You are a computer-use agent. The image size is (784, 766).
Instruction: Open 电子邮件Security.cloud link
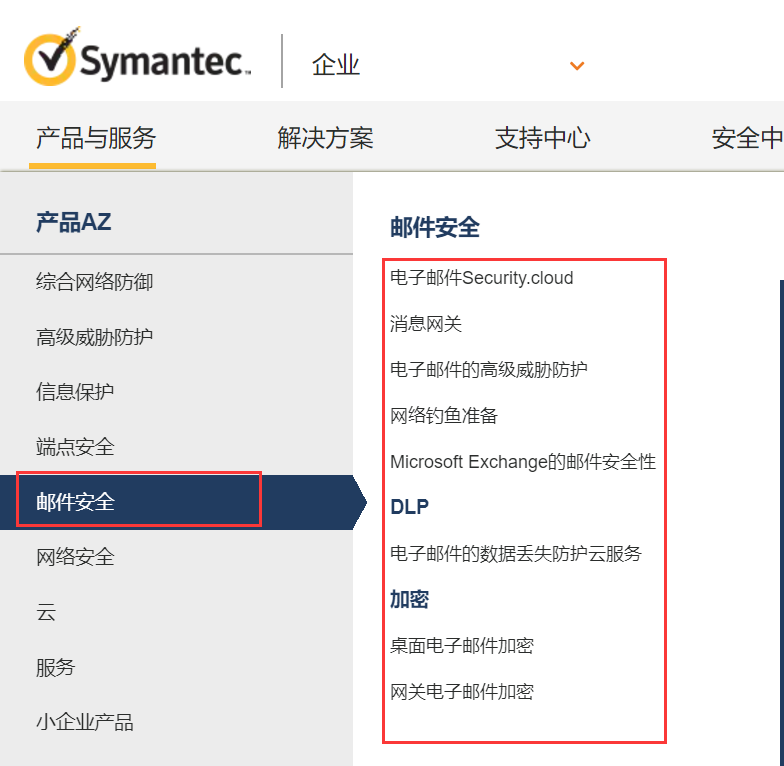pos(482,278)
